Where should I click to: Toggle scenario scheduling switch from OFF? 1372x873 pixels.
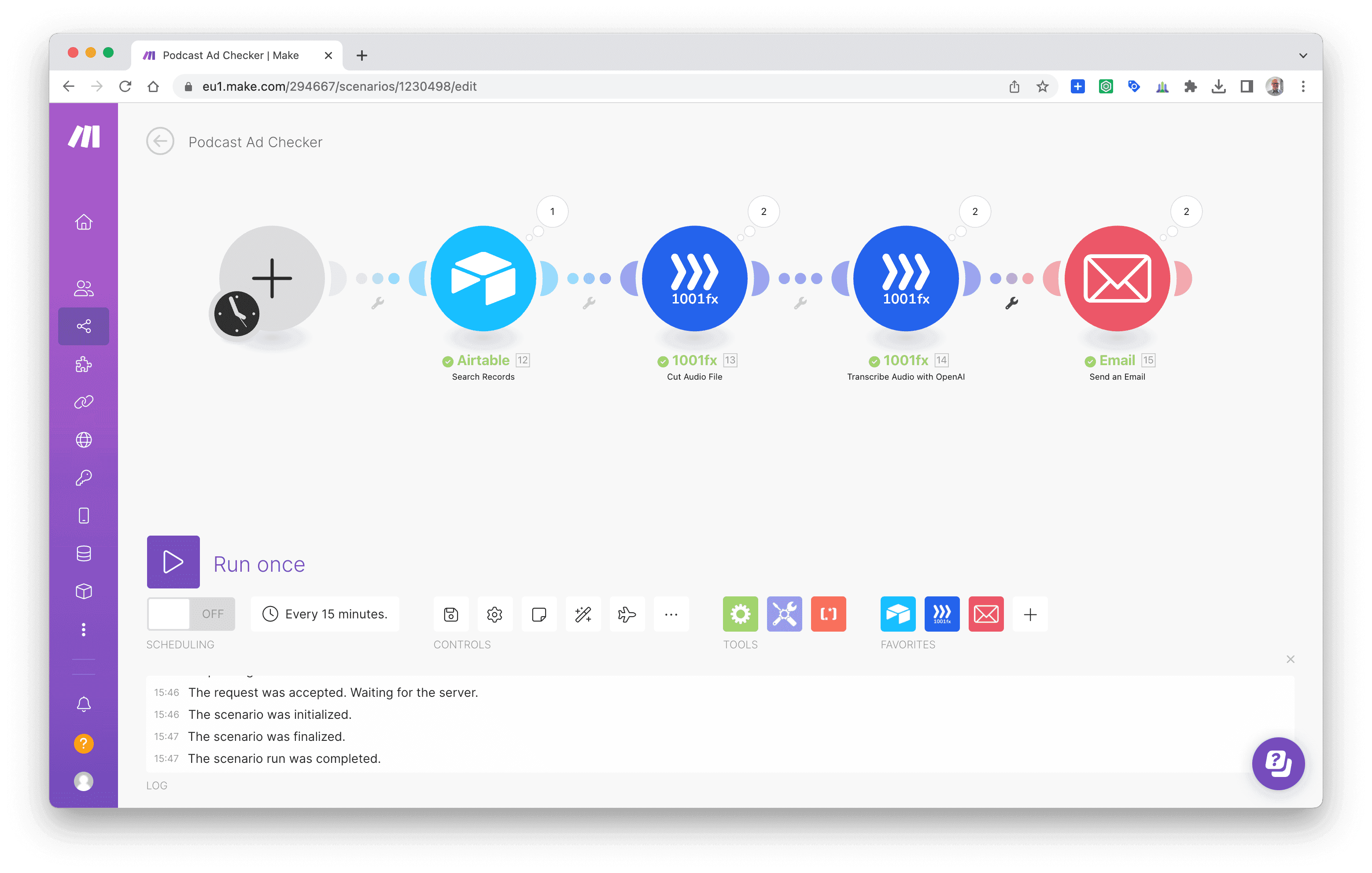191,614
